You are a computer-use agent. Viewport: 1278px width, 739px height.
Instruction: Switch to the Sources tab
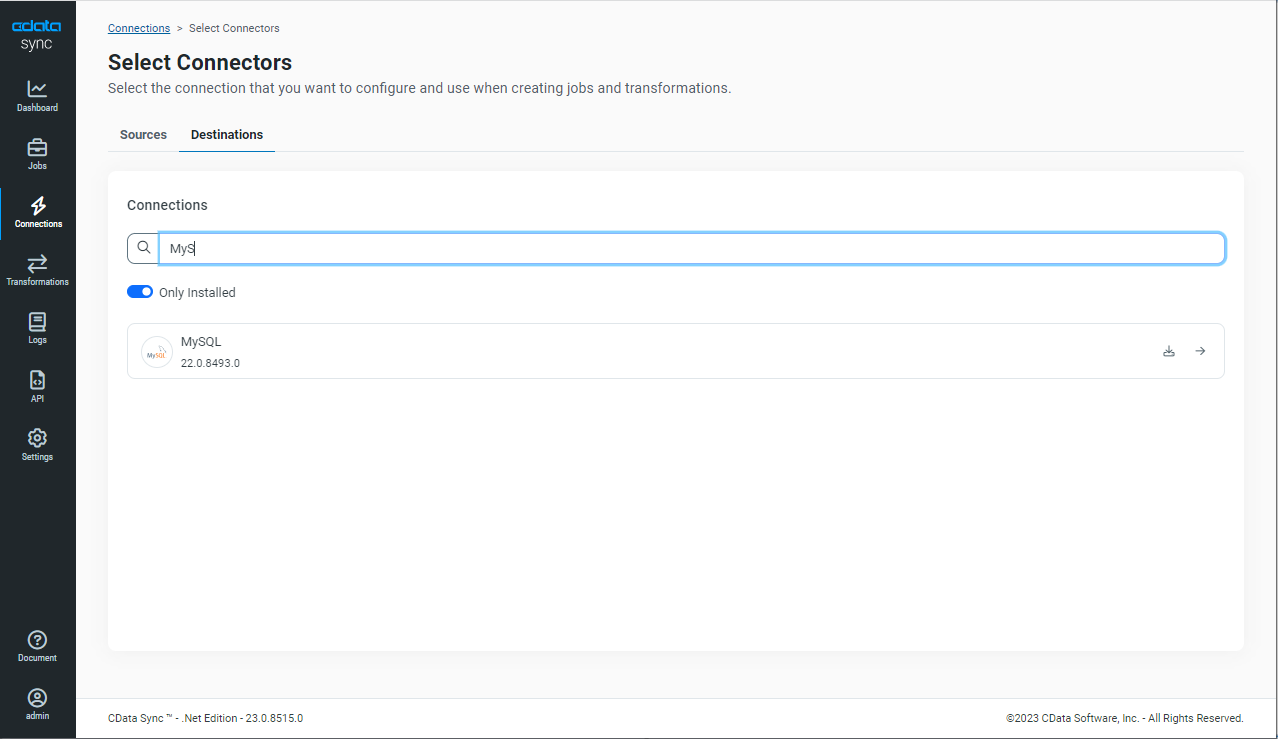(x=143, y=135)
